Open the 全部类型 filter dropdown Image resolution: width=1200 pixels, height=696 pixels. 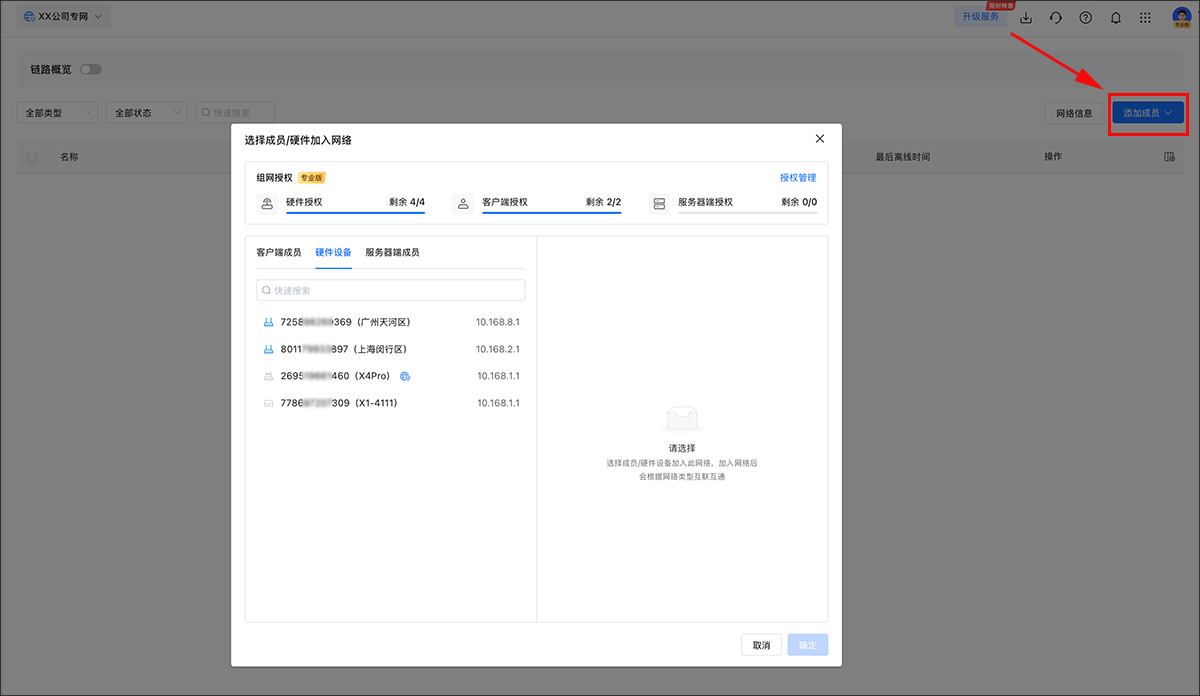point(57,113)
